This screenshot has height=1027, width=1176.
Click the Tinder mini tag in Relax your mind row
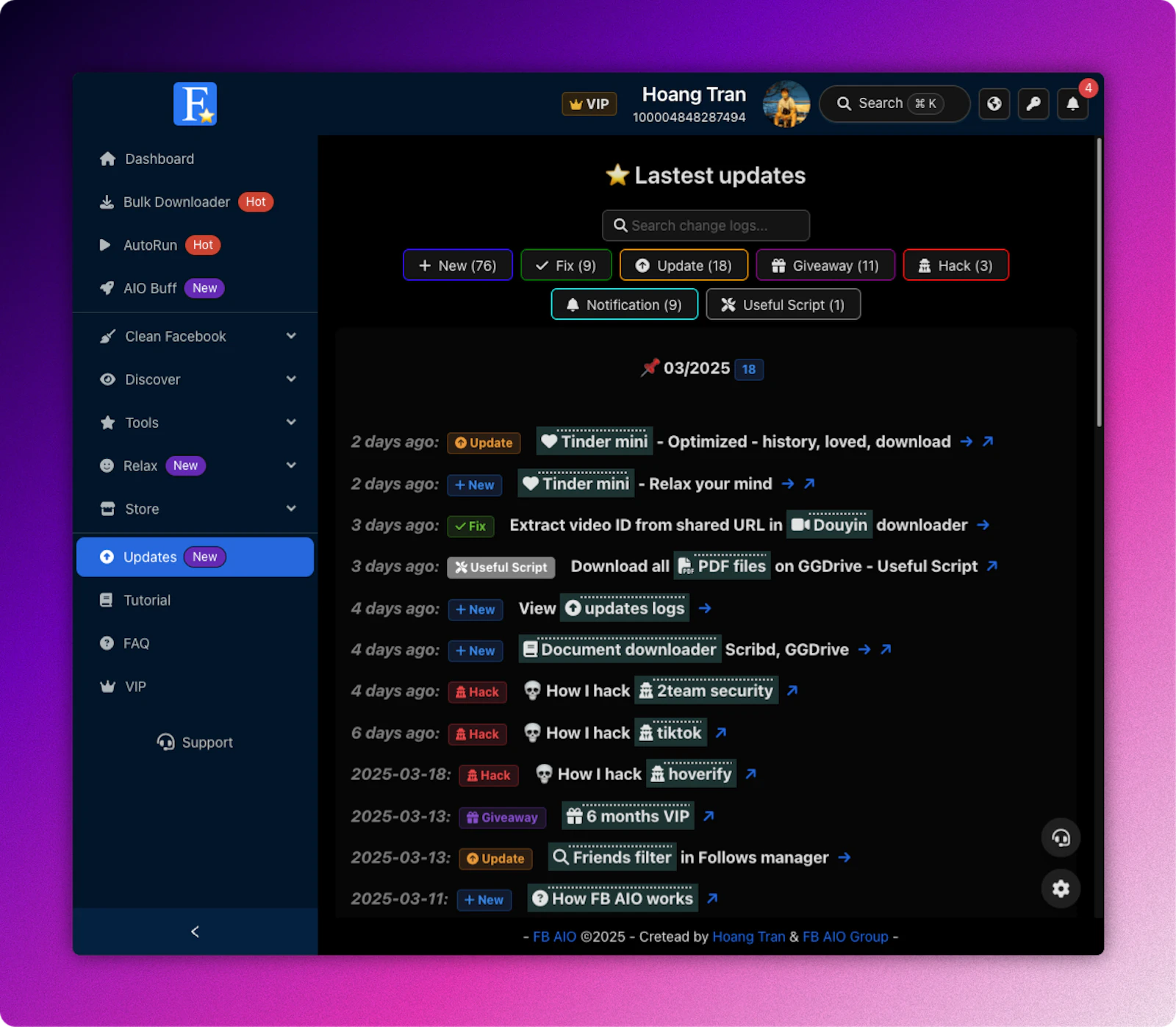click(576, 484)
